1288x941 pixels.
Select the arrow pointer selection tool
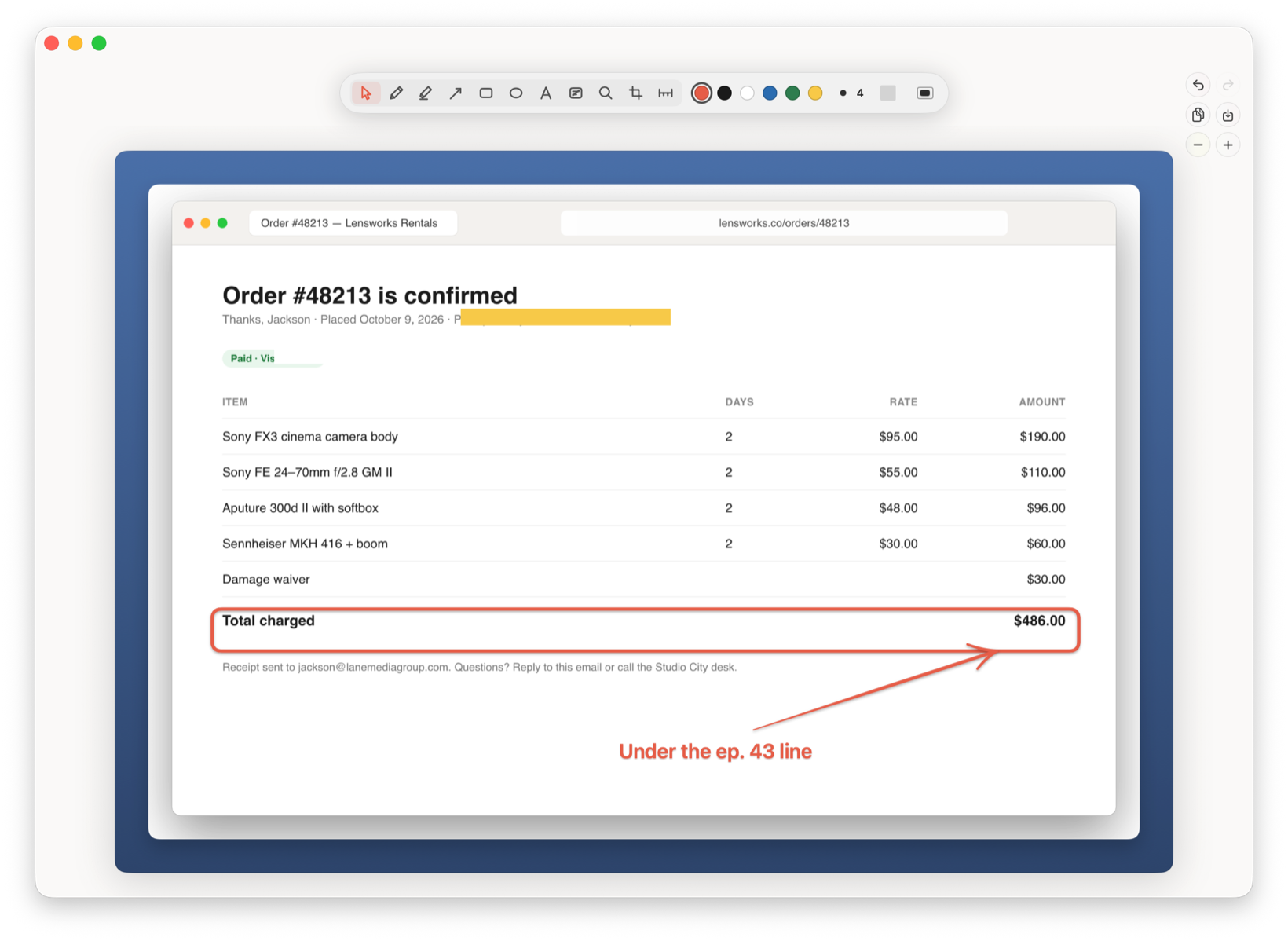pos(366,93)
